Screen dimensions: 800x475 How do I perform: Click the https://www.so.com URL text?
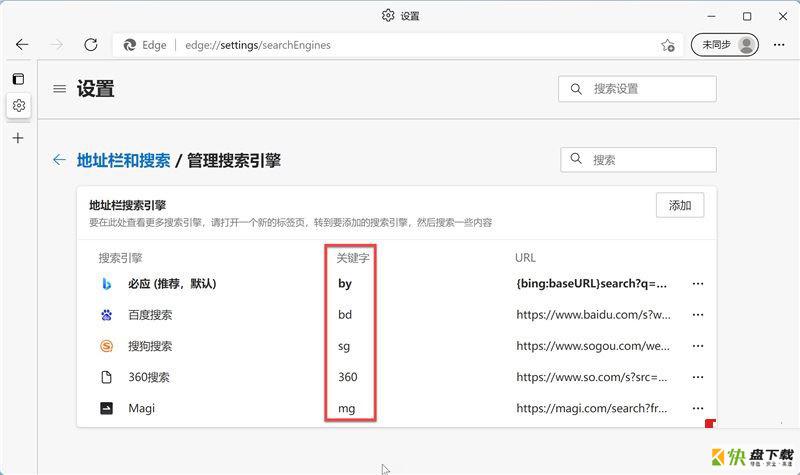pos(591,377)
